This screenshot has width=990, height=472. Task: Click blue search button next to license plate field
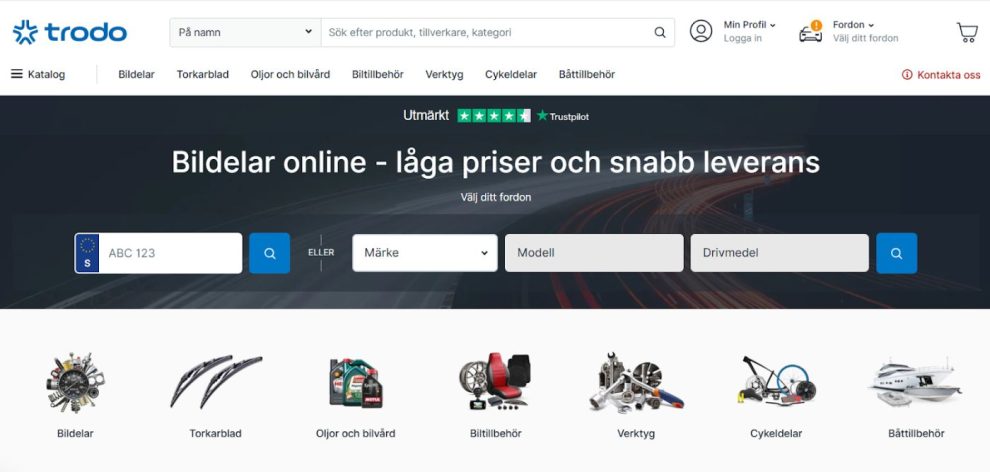[x=270, y=253]
